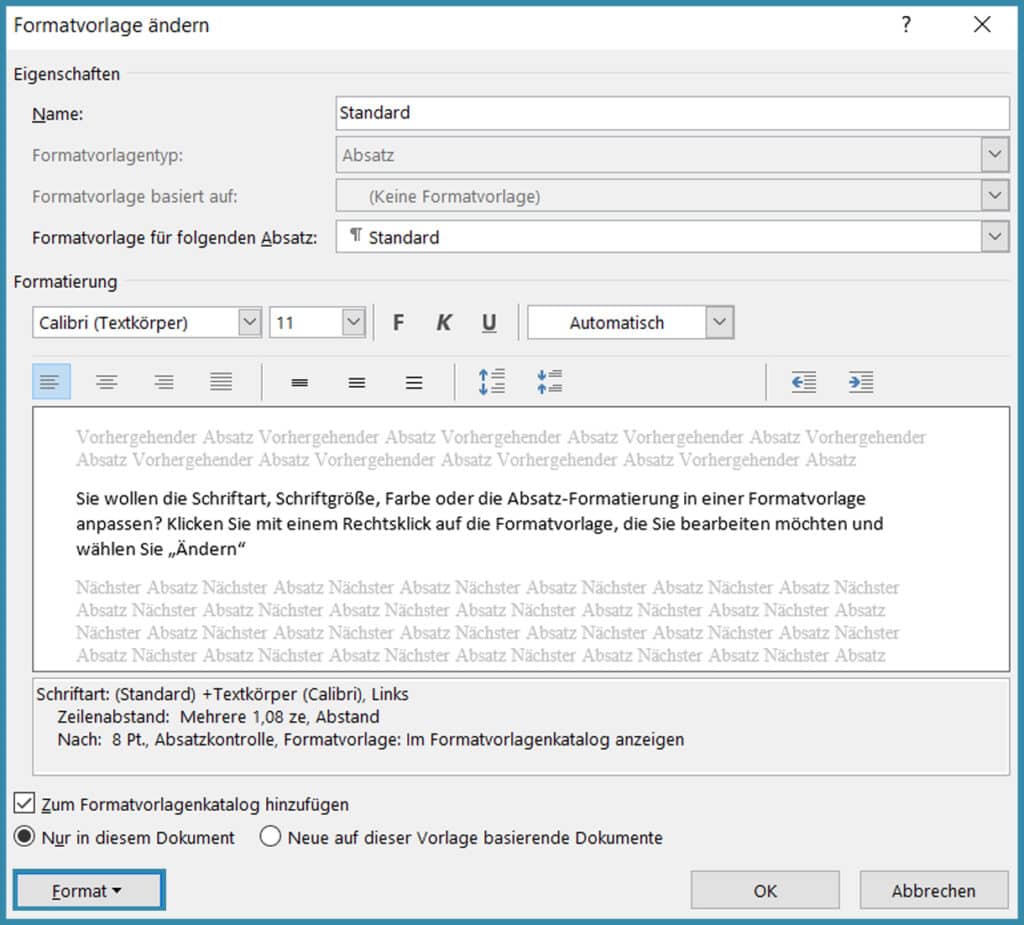Center-align the paragraph text
This screenshot has width=1024, height=925.
(x=107, y=382)
